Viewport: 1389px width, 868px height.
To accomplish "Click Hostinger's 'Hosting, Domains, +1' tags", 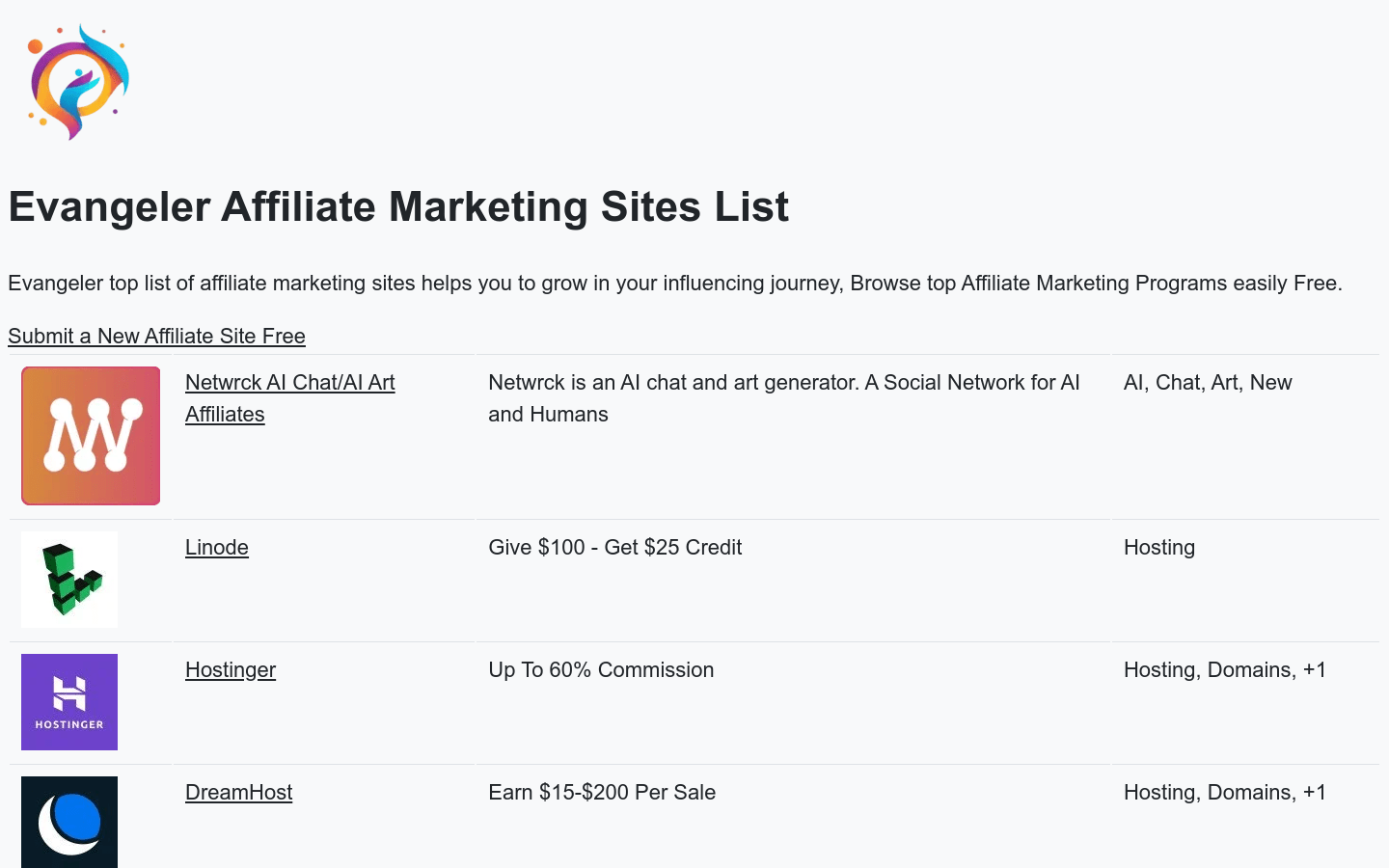I will tap(1225, 669).
